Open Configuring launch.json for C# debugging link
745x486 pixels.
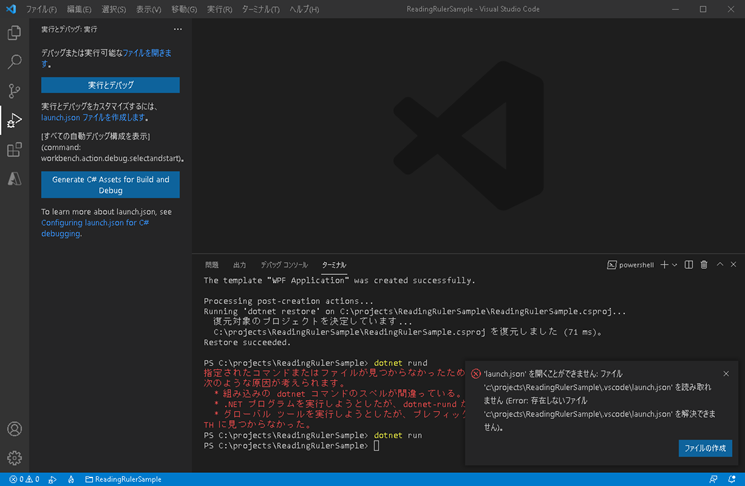95,228
